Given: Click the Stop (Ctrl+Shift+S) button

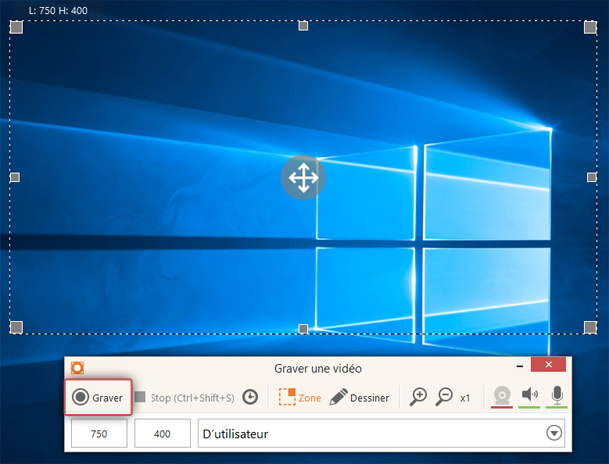Looking at the screenshot, I should coord(184,398).
